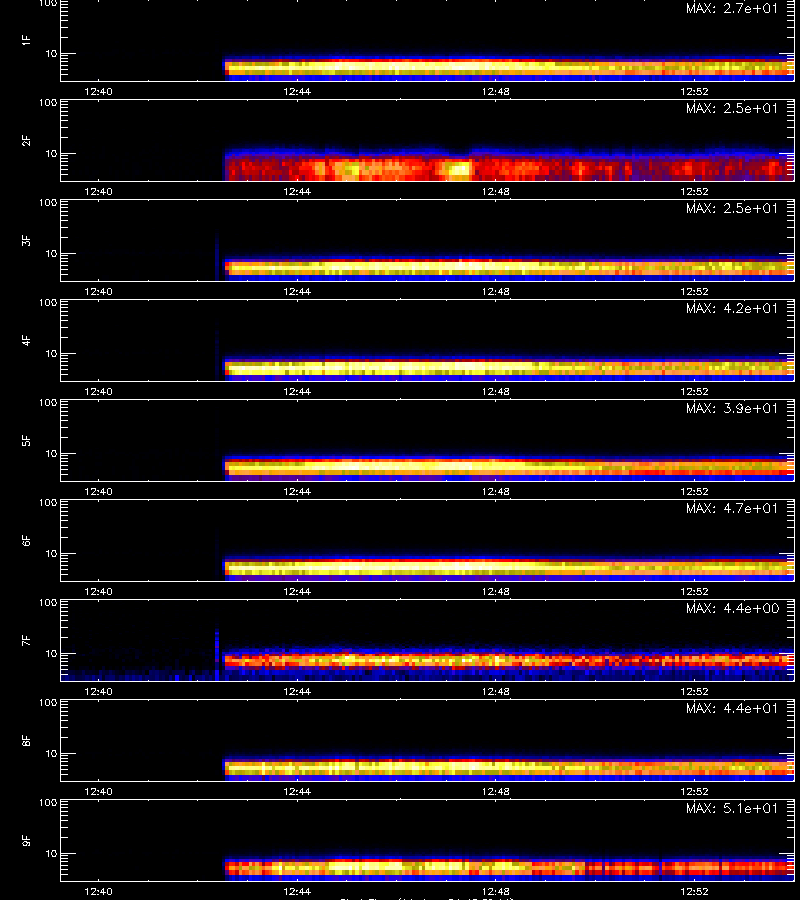Click the 12:52 tick label below the 3F panel

[x=694, y=291]
